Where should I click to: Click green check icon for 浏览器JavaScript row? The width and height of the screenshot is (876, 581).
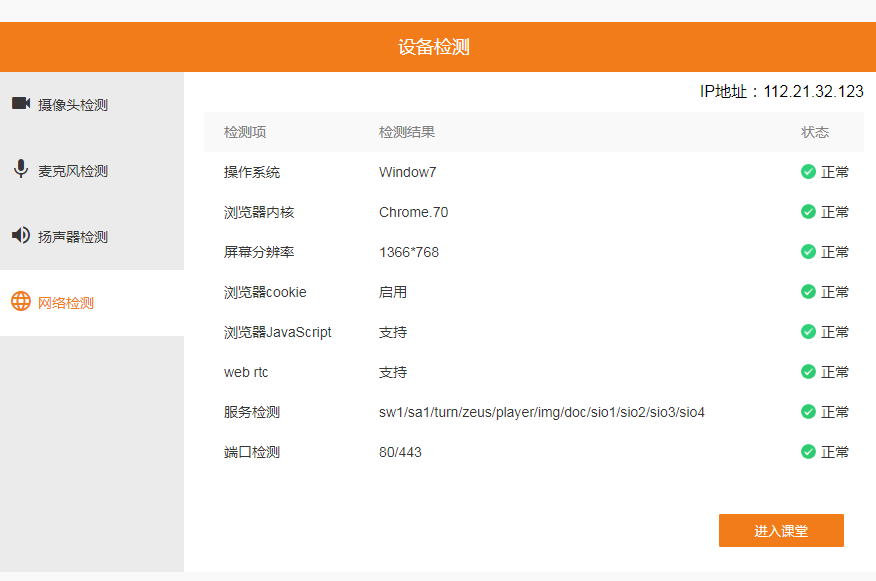point(808,332)
